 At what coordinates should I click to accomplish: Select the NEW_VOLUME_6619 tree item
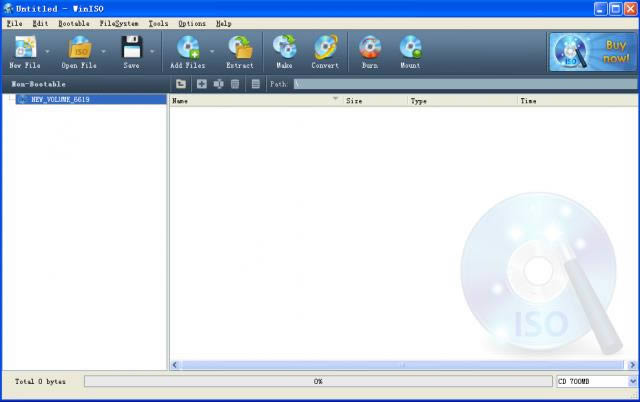(60, 100)
